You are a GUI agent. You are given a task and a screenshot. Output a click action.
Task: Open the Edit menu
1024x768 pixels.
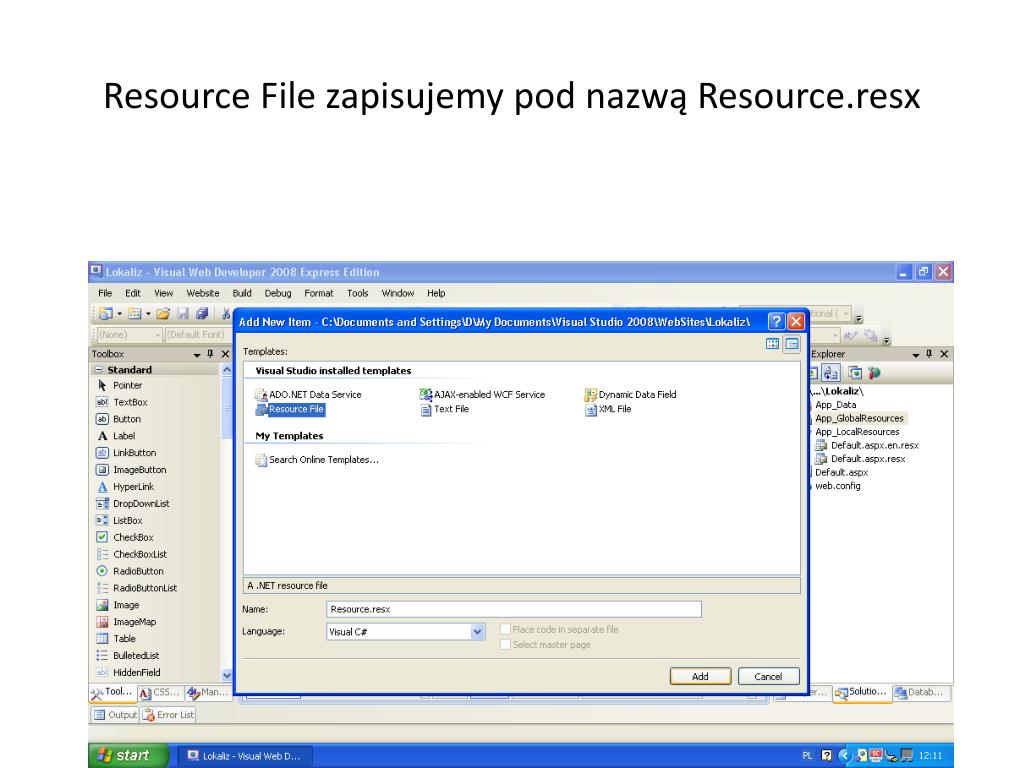point(133,293)
